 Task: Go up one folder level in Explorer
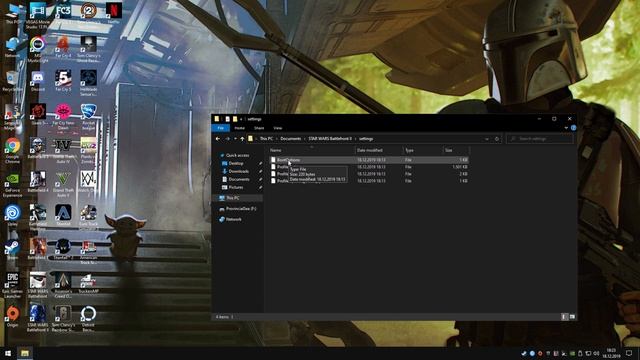click(x=242, y=139)
